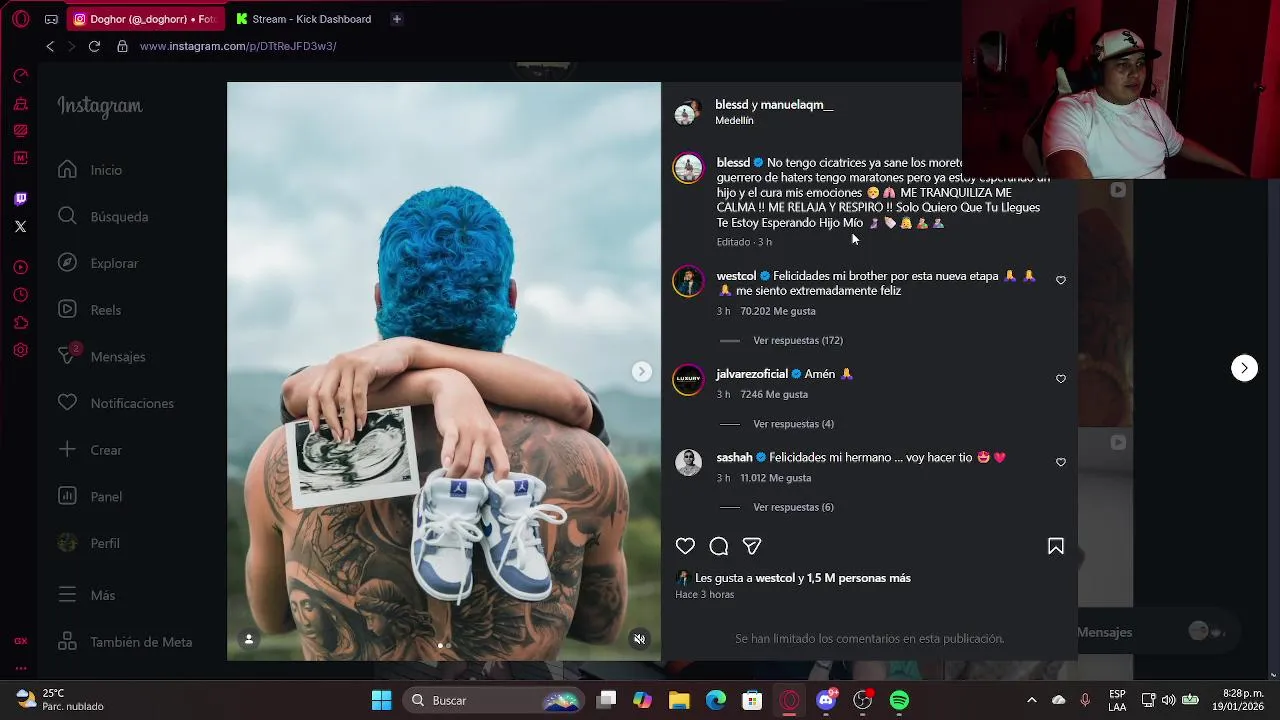View 1,5 M personas más likes
Screen dimensions: 1280x720
(859, 578)
